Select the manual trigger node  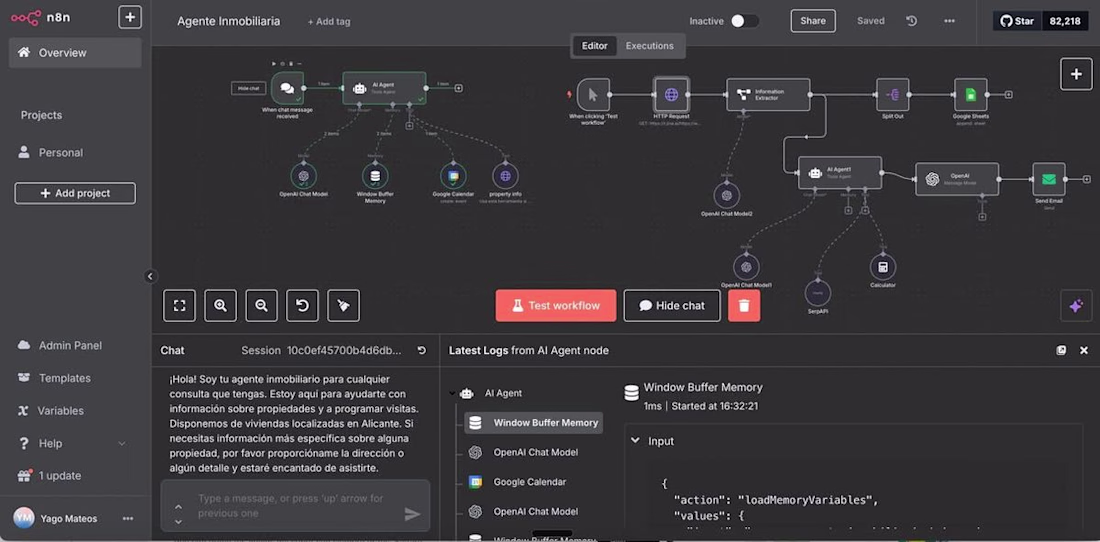pos(593,95)
